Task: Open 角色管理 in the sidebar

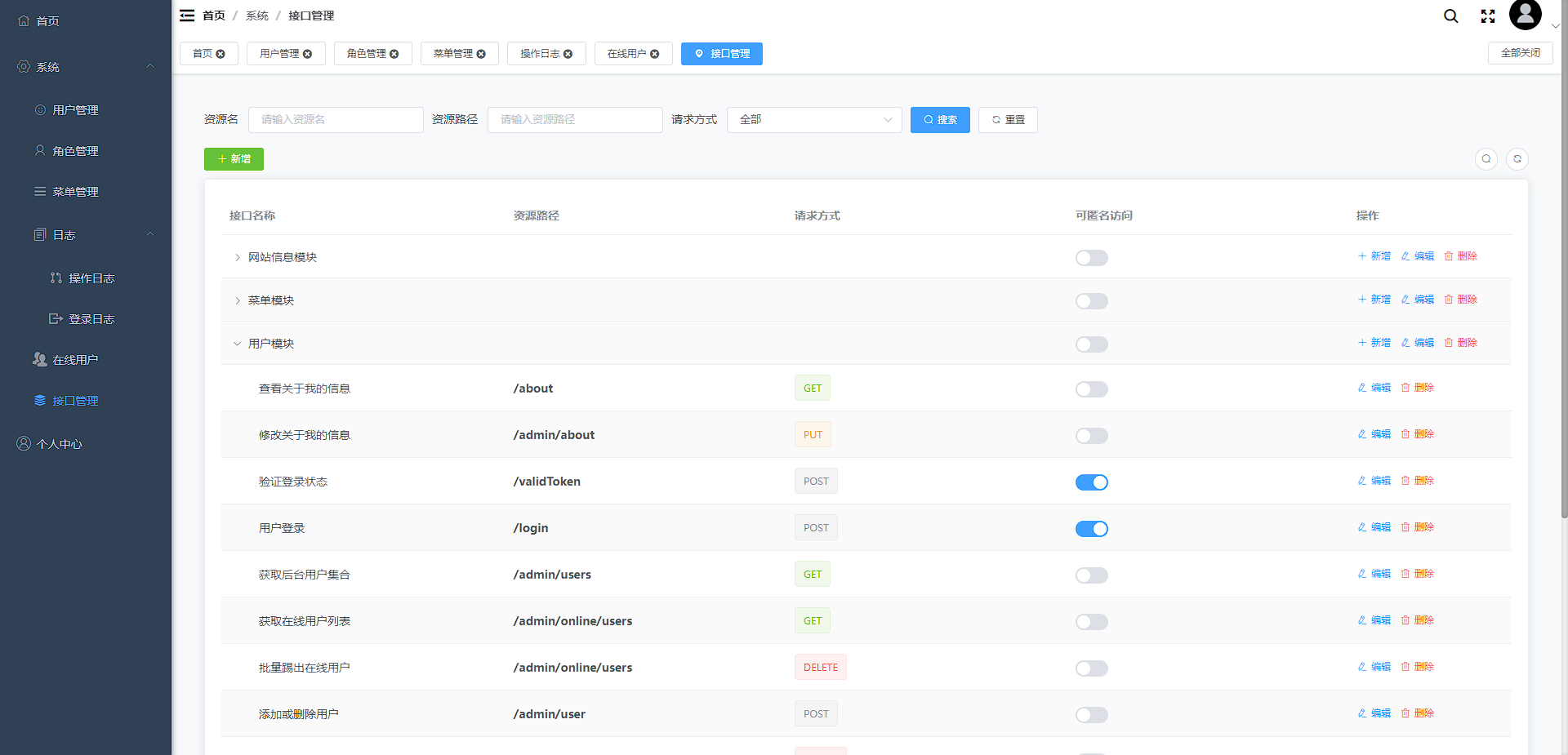Action: (75, 151)
